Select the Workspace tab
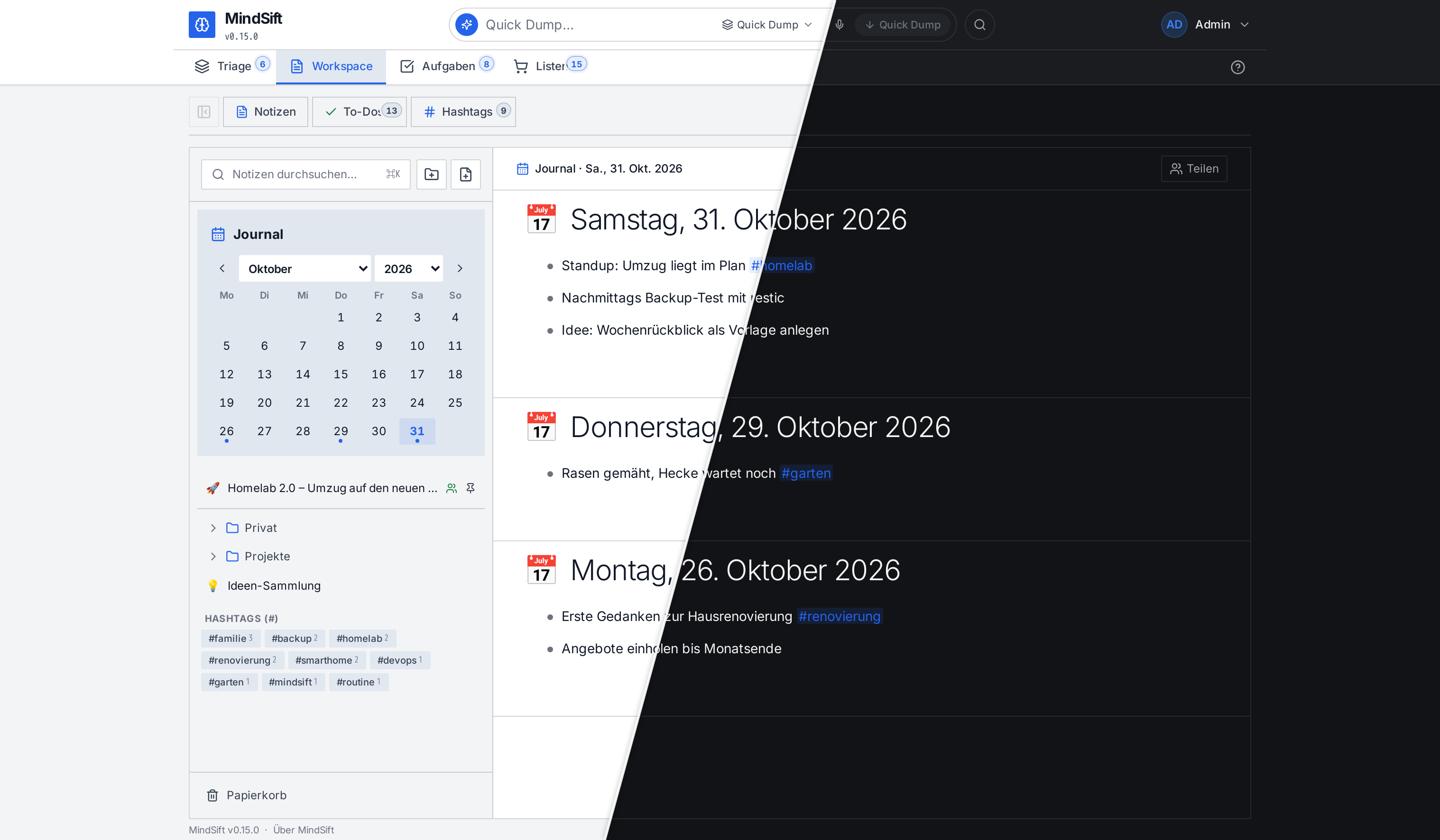The width and height of the screenshot is (1440, 840). (331, 66)
